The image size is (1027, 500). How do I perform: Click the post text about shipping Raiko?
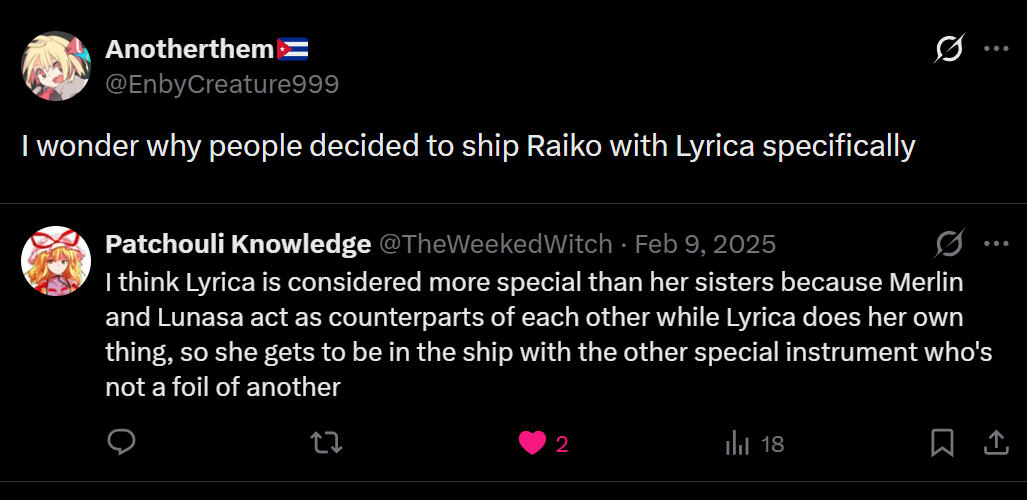(x=468, y=147)
